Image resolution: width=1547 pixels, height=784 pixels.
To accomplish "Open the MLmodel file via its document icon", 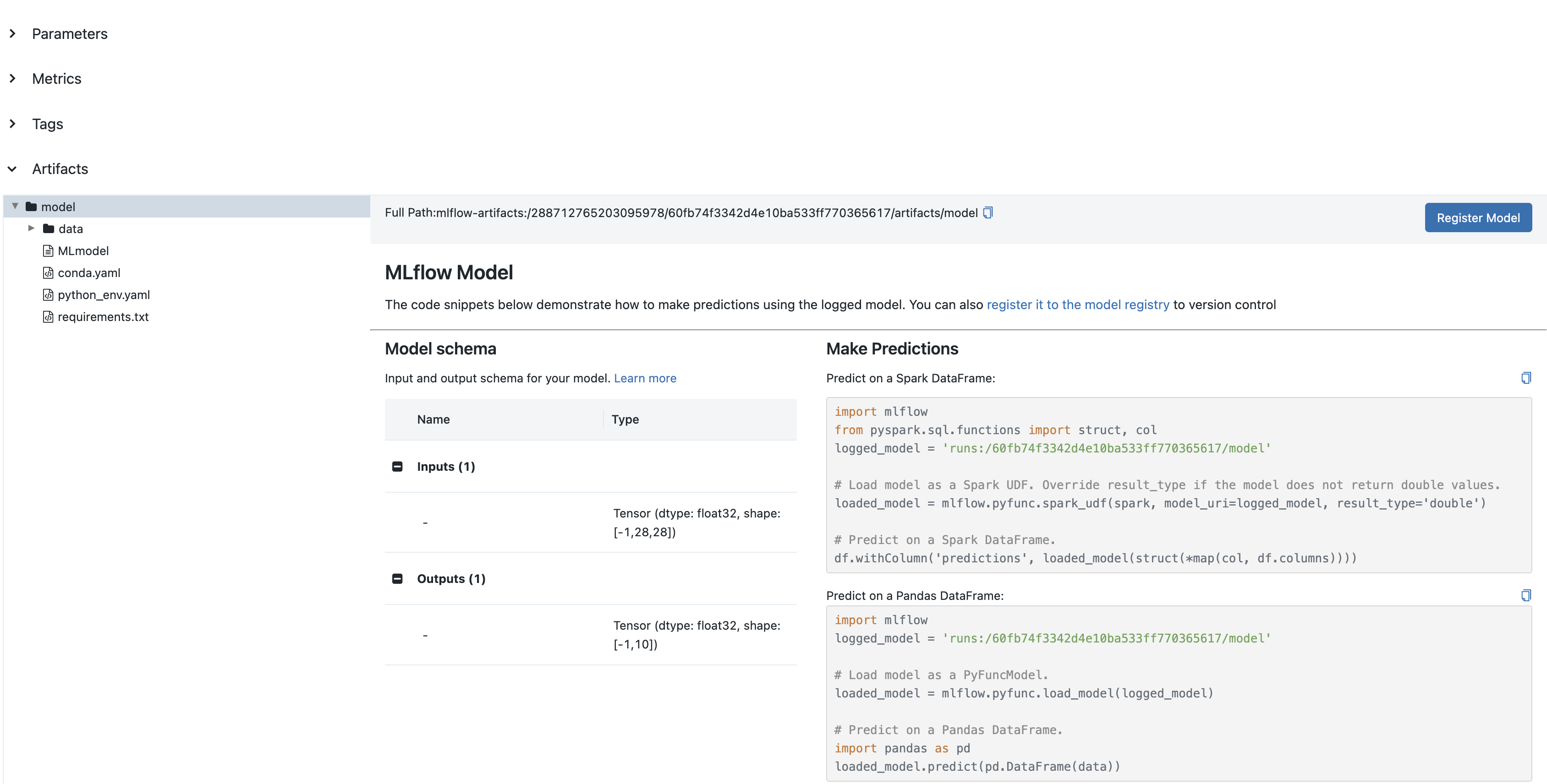I will [x=48, y=250].
